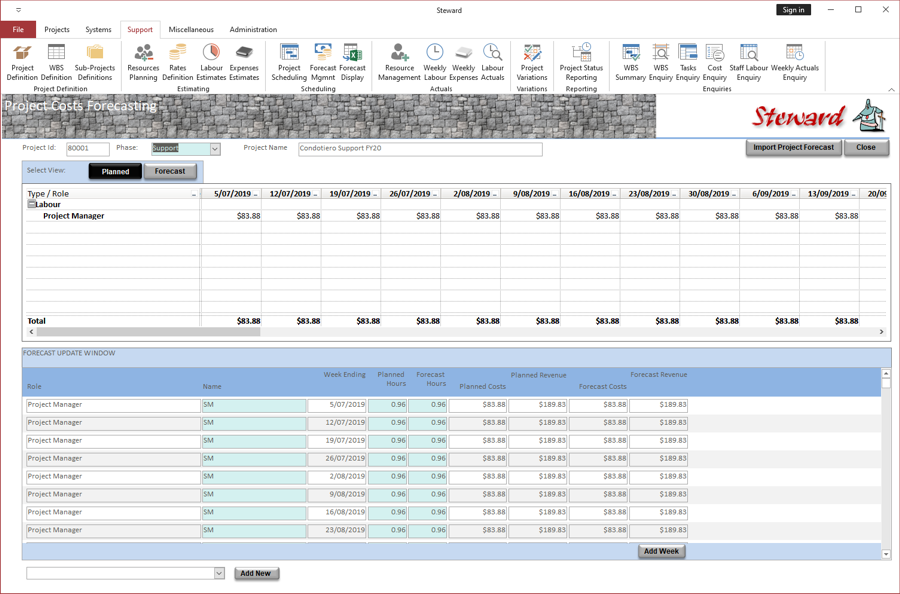The image size is (900, 594).
Task: Open the WBS Definition tool
Action: pos(56,63)
